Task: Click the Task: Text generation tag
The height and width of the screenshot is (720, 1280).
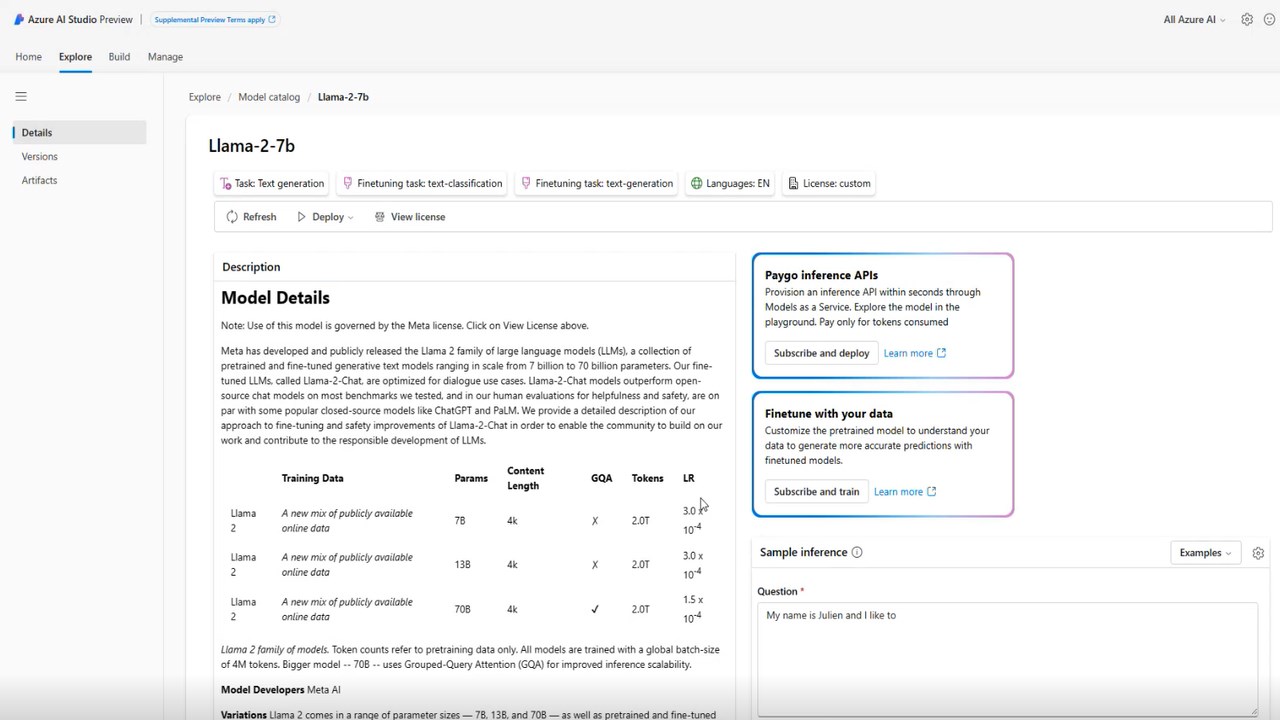Action: (272, 183)
